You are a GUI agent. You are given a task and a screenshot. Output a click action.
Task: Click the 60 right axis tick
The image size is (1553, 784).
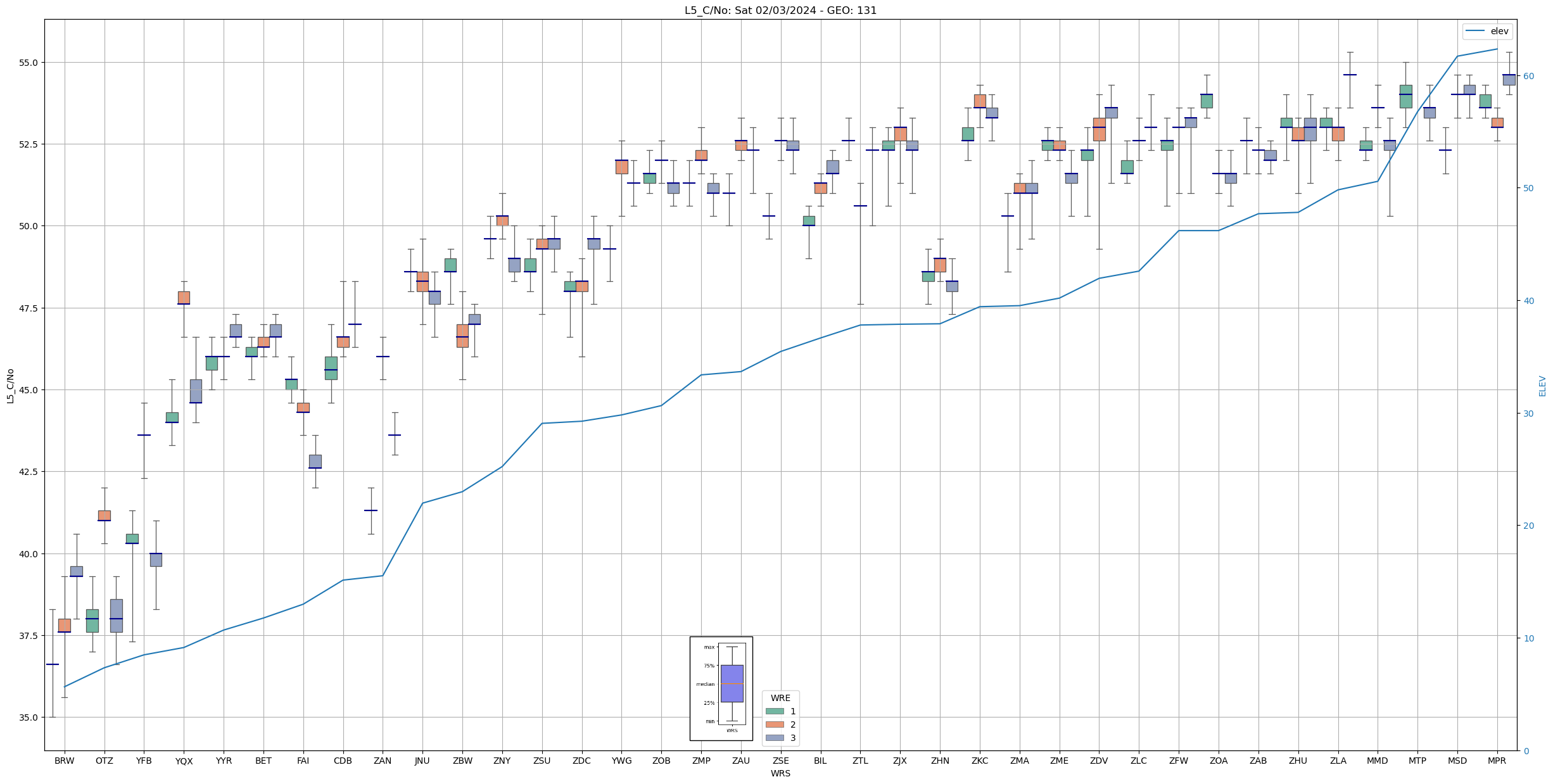click(1529, 76)
